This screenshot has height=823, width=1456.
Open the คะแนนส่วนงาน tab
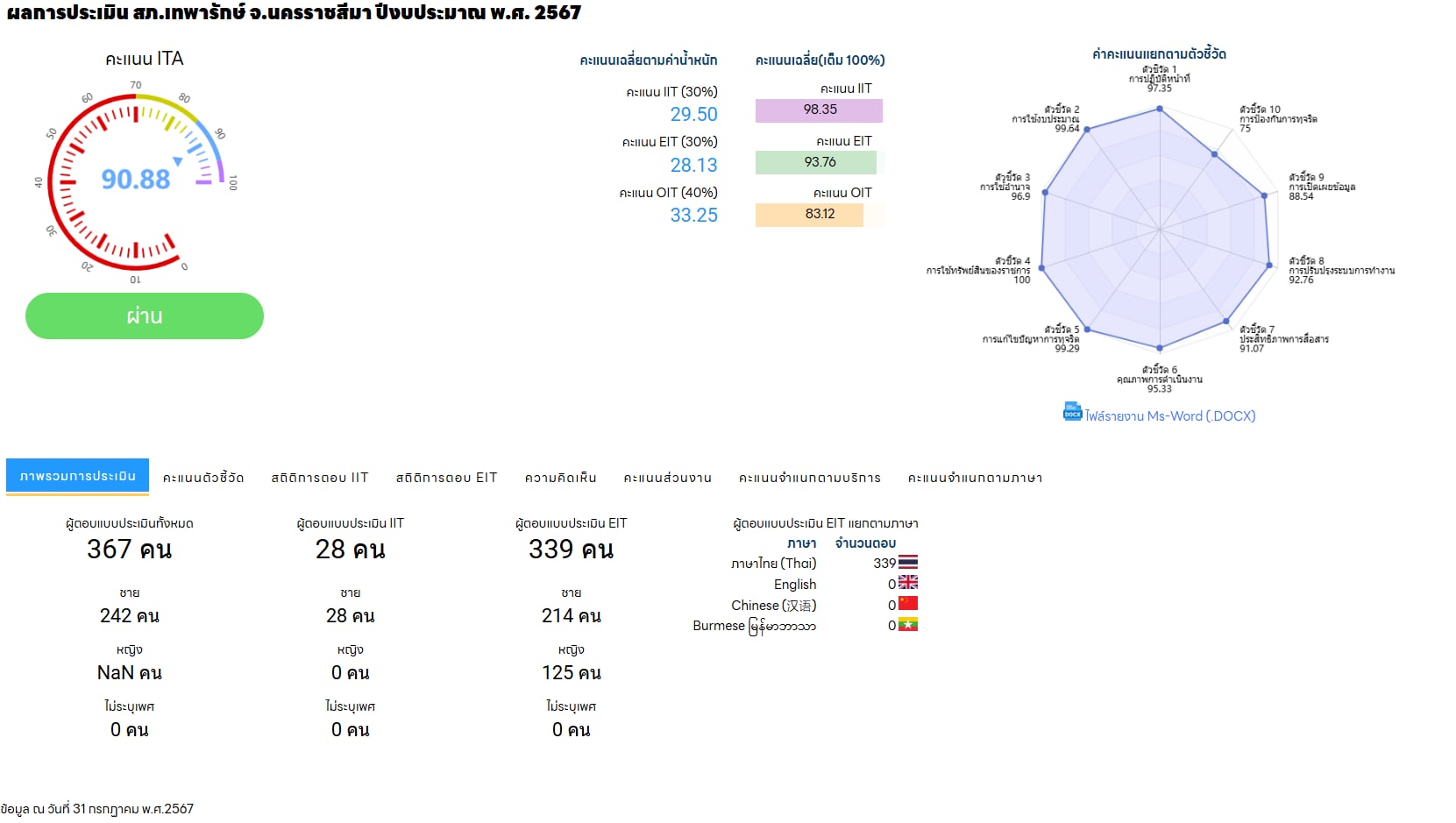667,478
